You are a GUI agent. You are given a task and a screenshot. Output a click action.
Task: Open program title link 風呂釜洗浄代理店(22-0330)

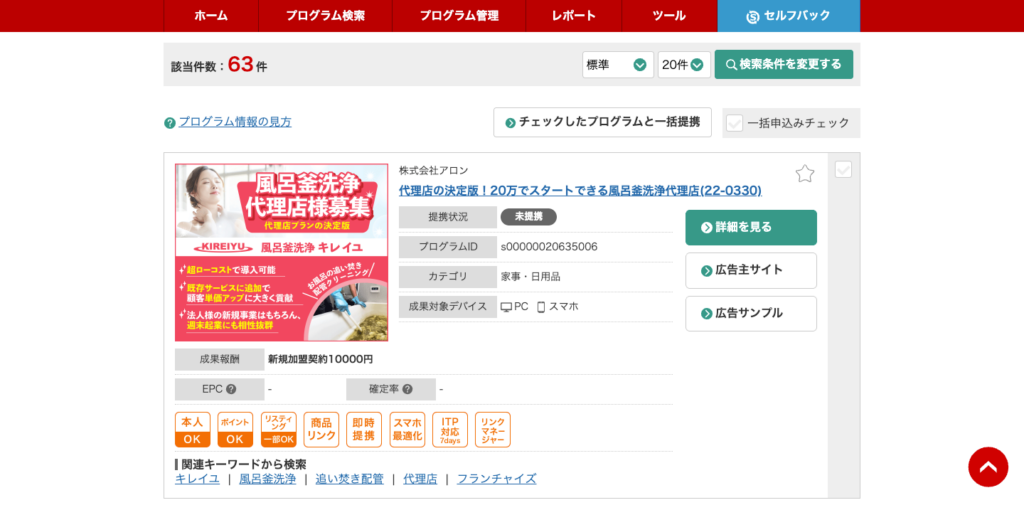(580, 191)
